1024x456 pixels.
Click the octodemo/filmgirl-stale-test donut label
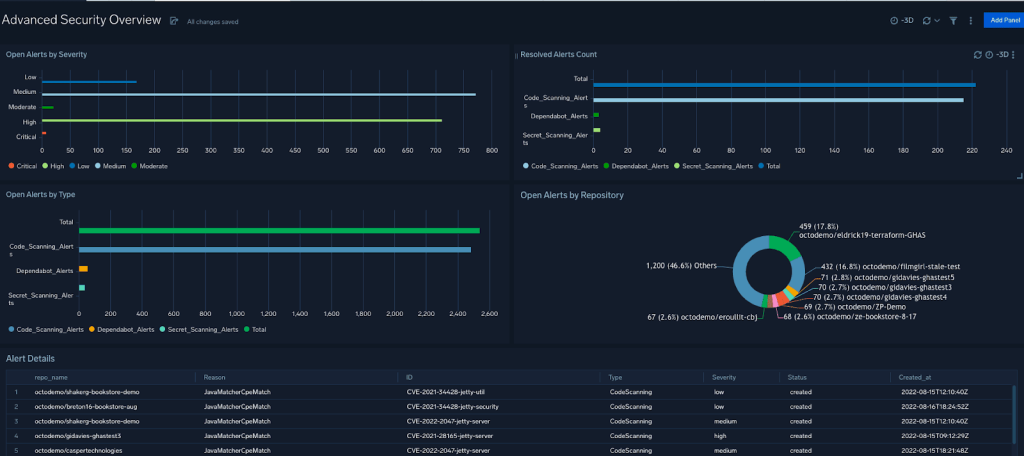coord(890,267)
